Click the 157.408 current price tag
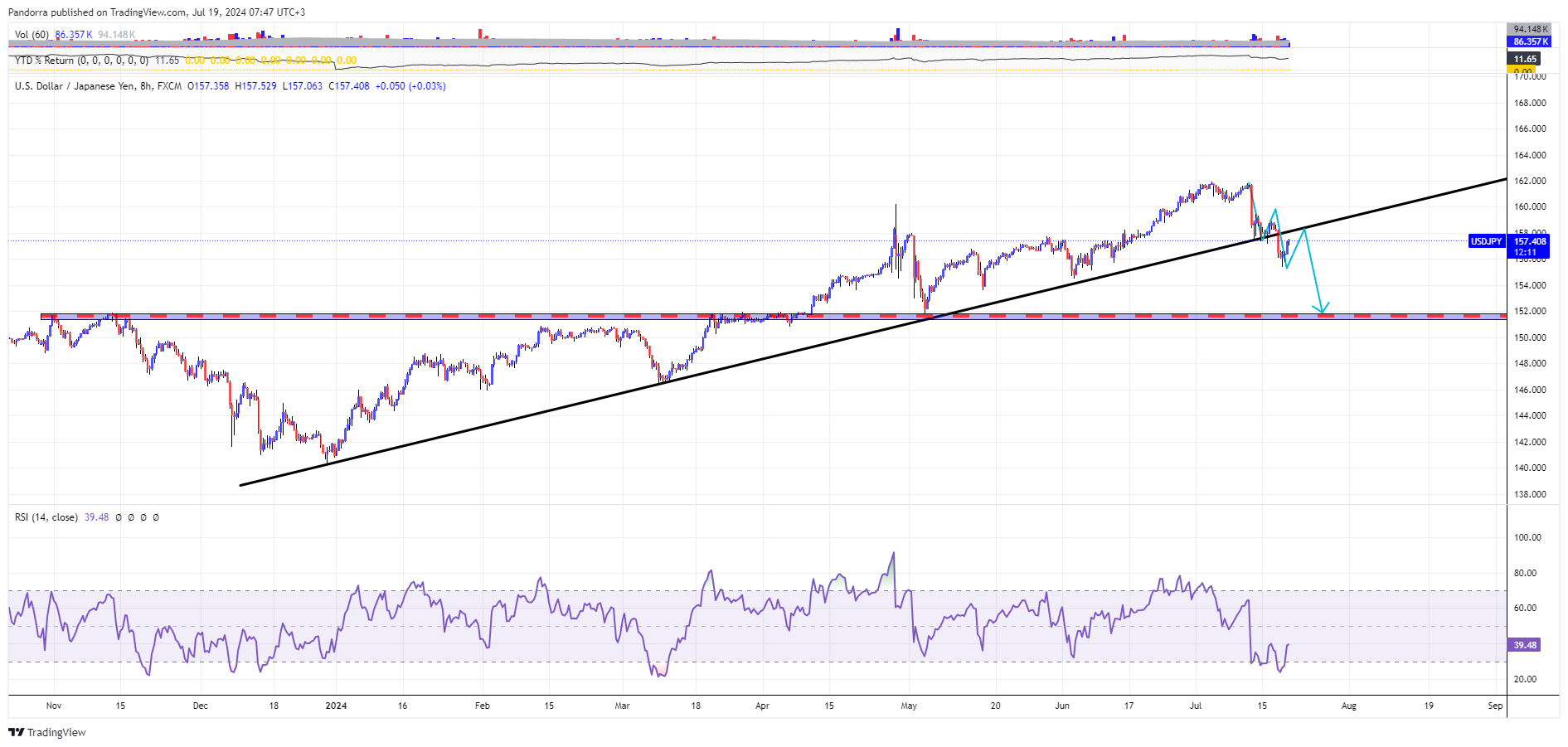This screenshot has height=747, width=1568. click(x=1530, y=241)
